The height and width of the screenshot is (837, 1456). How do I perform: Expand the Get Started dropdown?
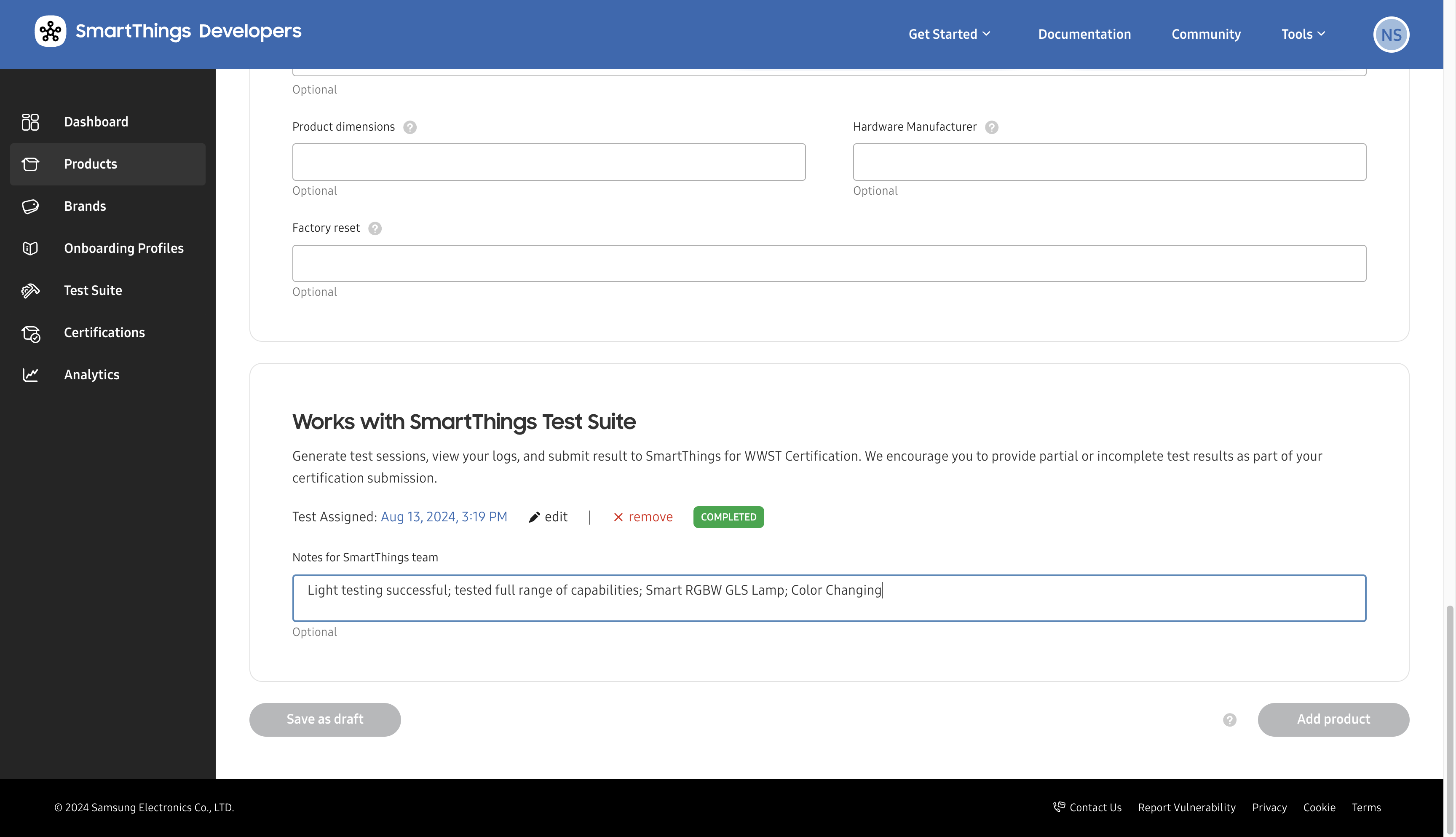[x=949, y=34]
